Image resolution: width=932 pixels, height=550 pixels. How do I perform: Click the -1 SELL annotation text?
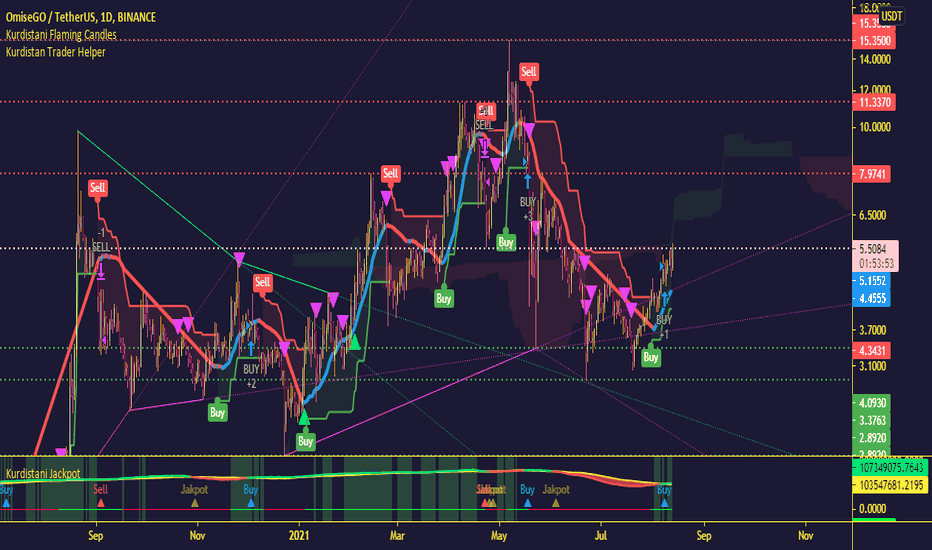coord(101,240)
